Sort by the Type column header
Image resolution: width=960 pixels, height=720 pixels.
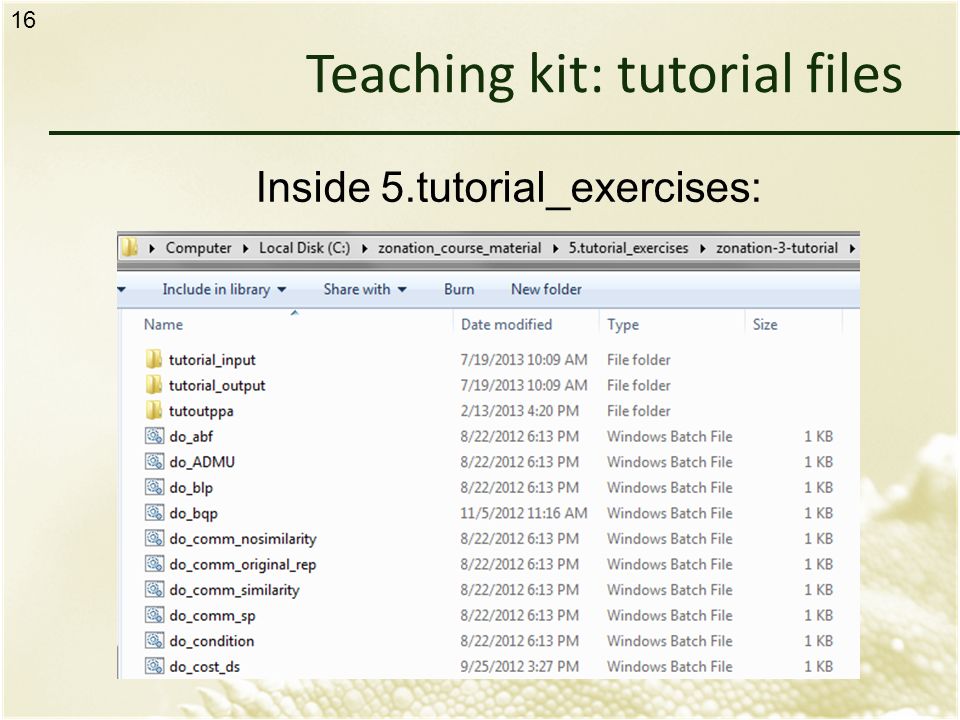point(623,324)
